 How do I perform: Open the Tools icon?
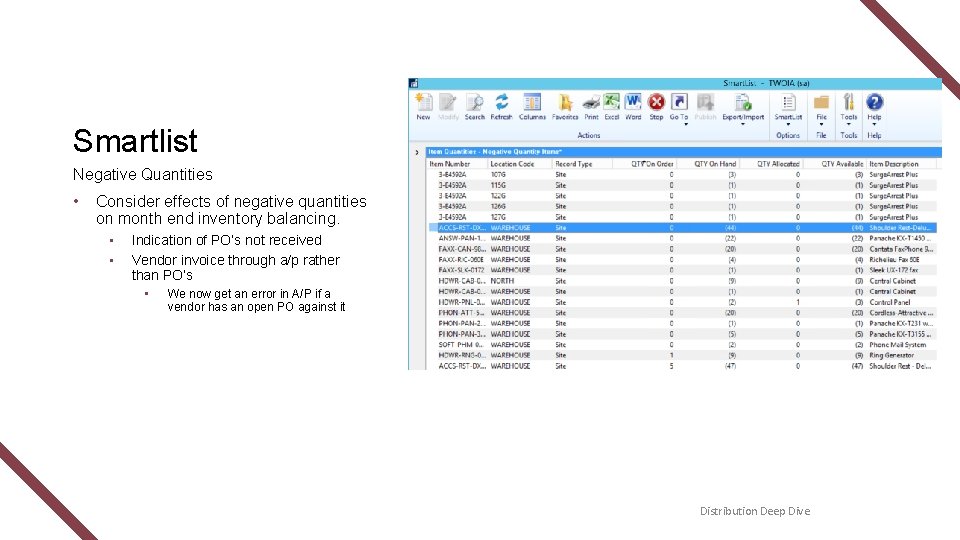coord(849,102)
